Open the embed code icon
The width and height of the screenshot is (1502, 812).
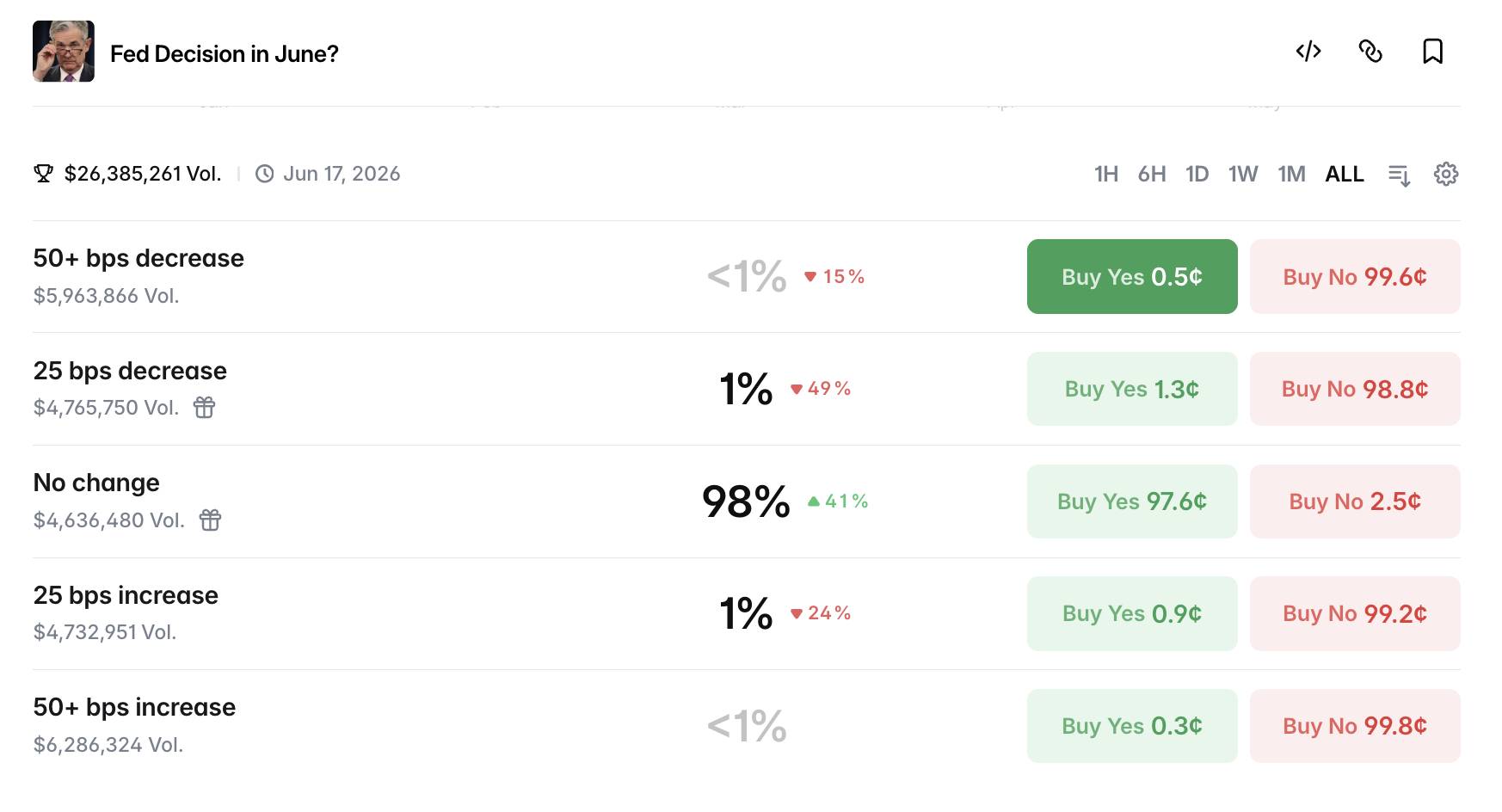[1308, 52]
